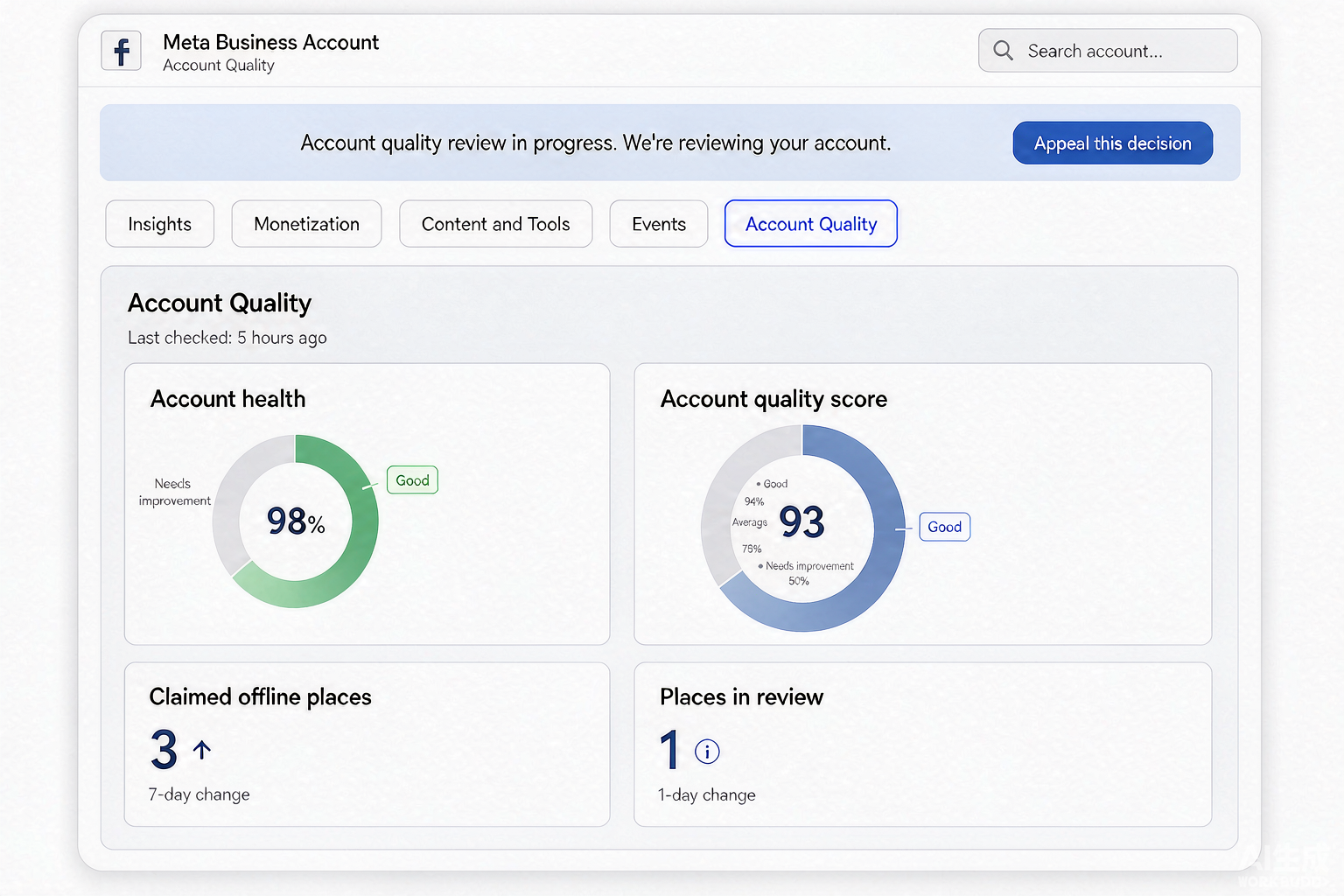Click the 7-day change label
This screenshot has width=1344, height=896.
click(x=199, y=794)
